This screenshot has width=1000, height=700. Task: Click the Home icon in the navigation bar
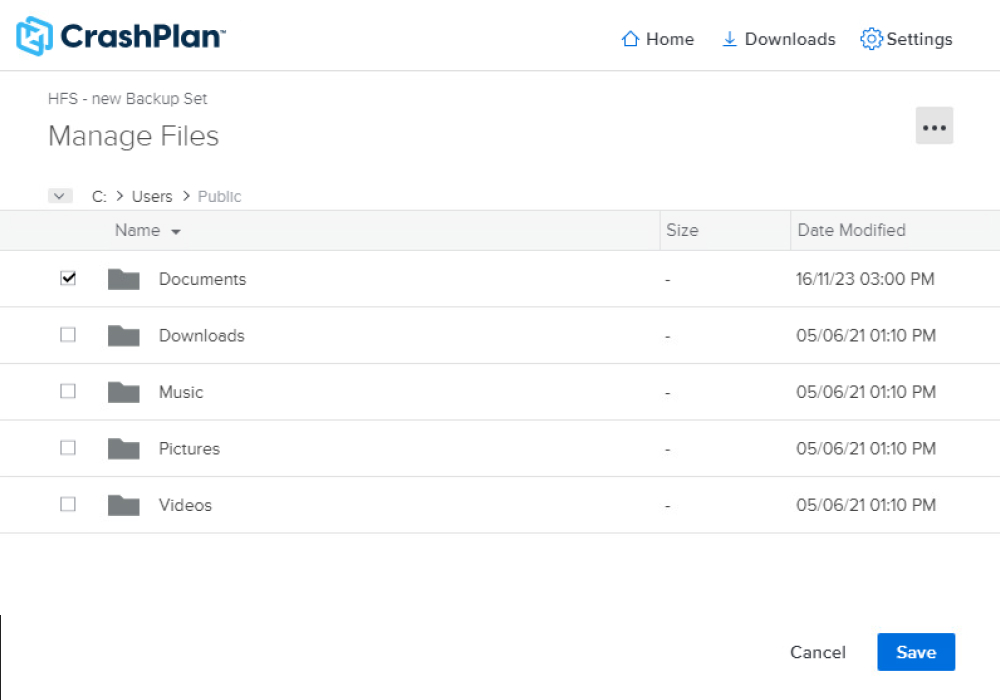(x=629, y=38)
